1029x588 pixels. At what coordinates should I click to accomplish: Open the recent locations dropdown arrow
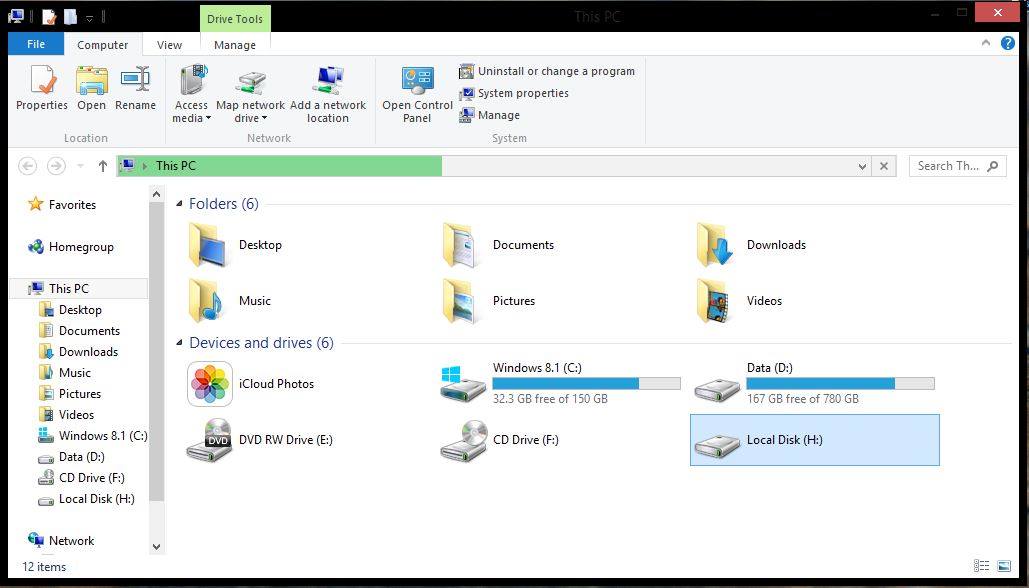(x=81, y=167)
